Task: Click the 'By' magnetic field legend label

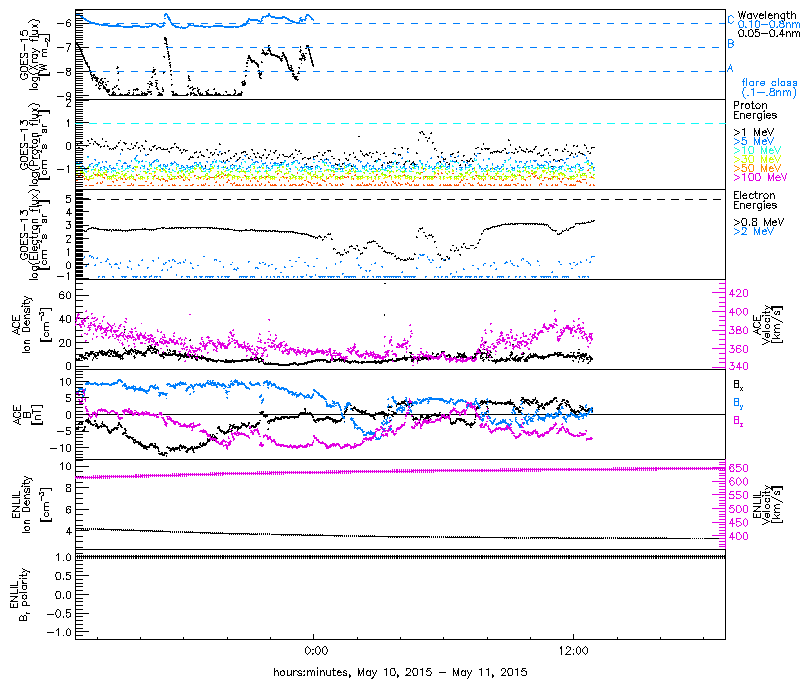Action: pyautogui.click(x=738, y=402)
